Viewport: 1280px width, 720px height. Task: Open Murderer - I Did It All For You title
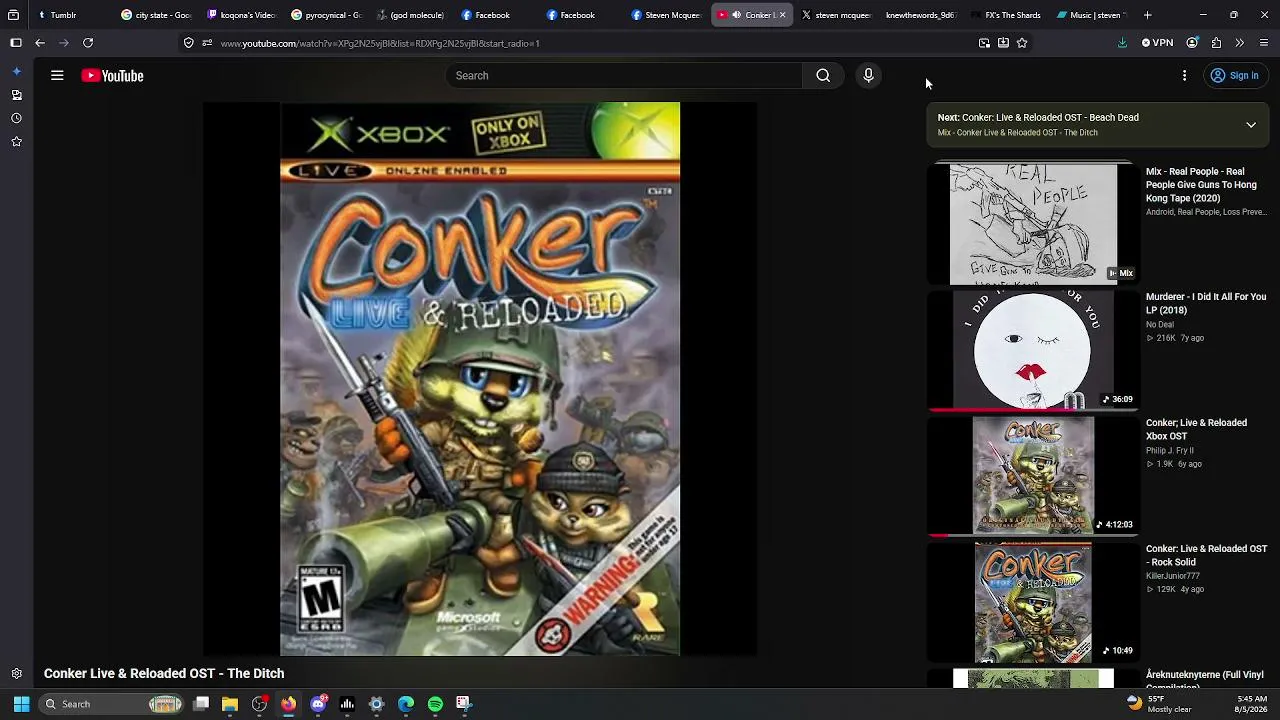coord(1205,303)
